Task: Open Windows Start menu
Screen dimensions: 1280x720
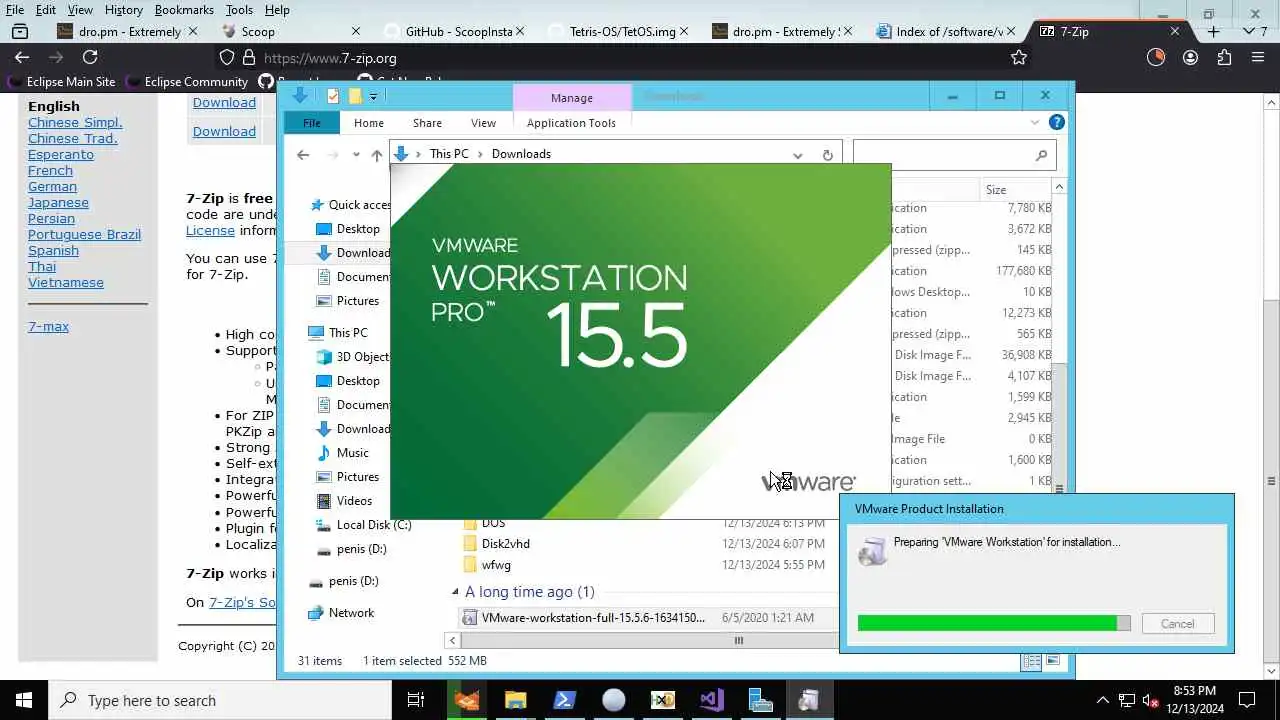Action: [24, 700]
